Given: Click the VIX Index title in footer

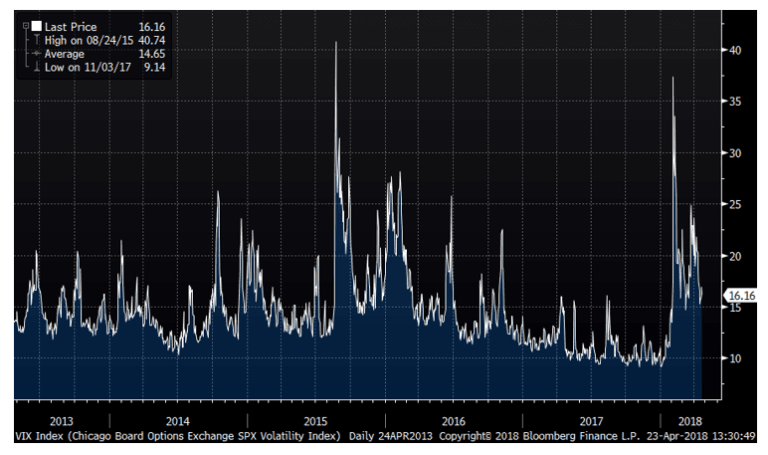Looking at the screenshot, I should pos(177,436).
